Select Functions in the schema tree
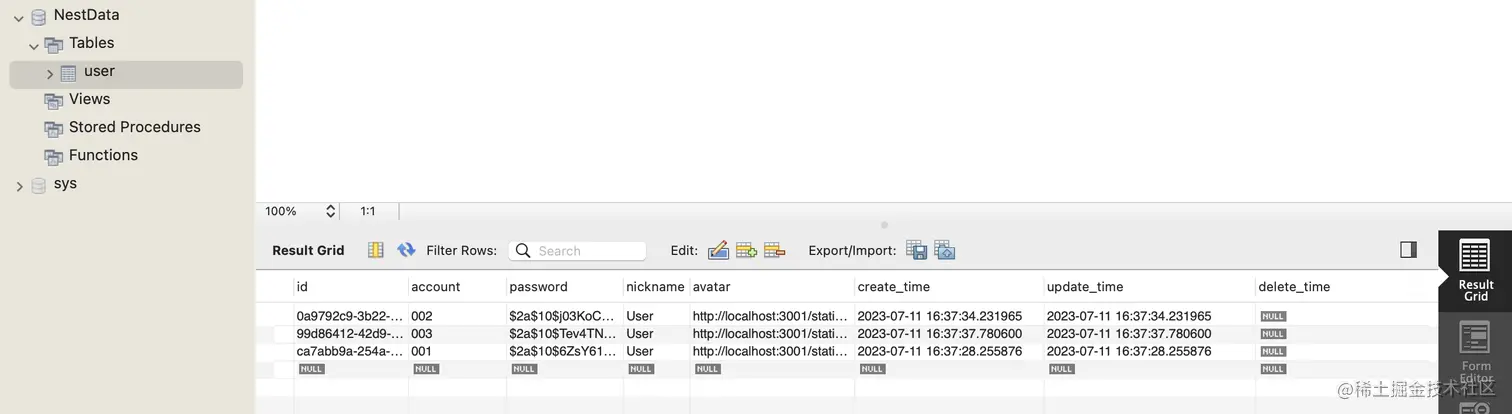The height and width of the screenshot is (414, 1512). click(103, 155)
